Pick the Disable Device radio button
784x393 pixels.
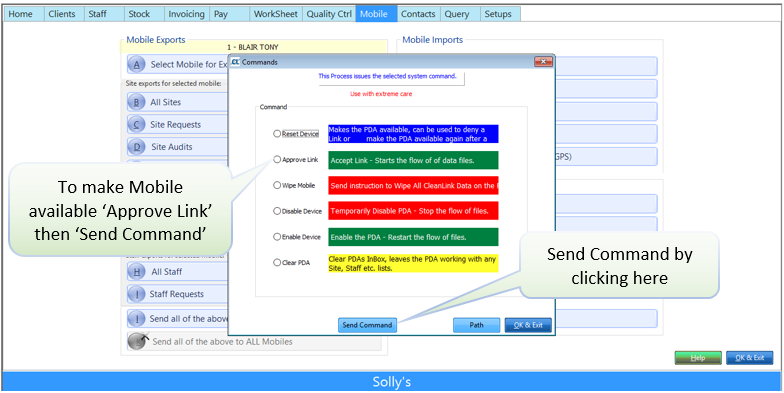(x=276, y=211)
